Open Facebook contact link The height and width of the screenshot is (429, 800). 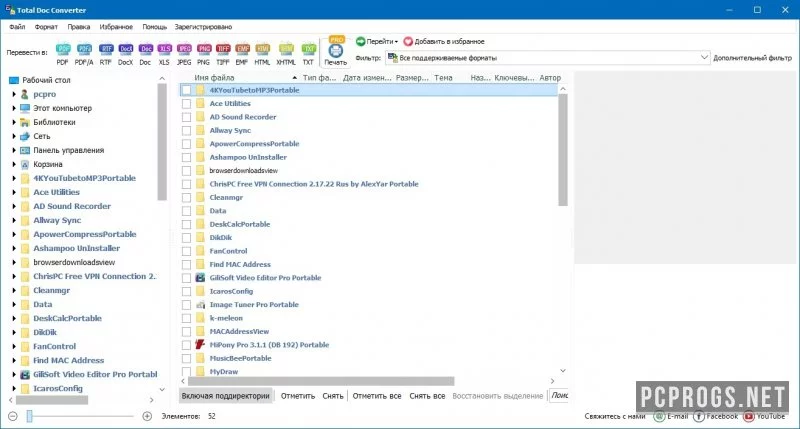coord(699,416)
